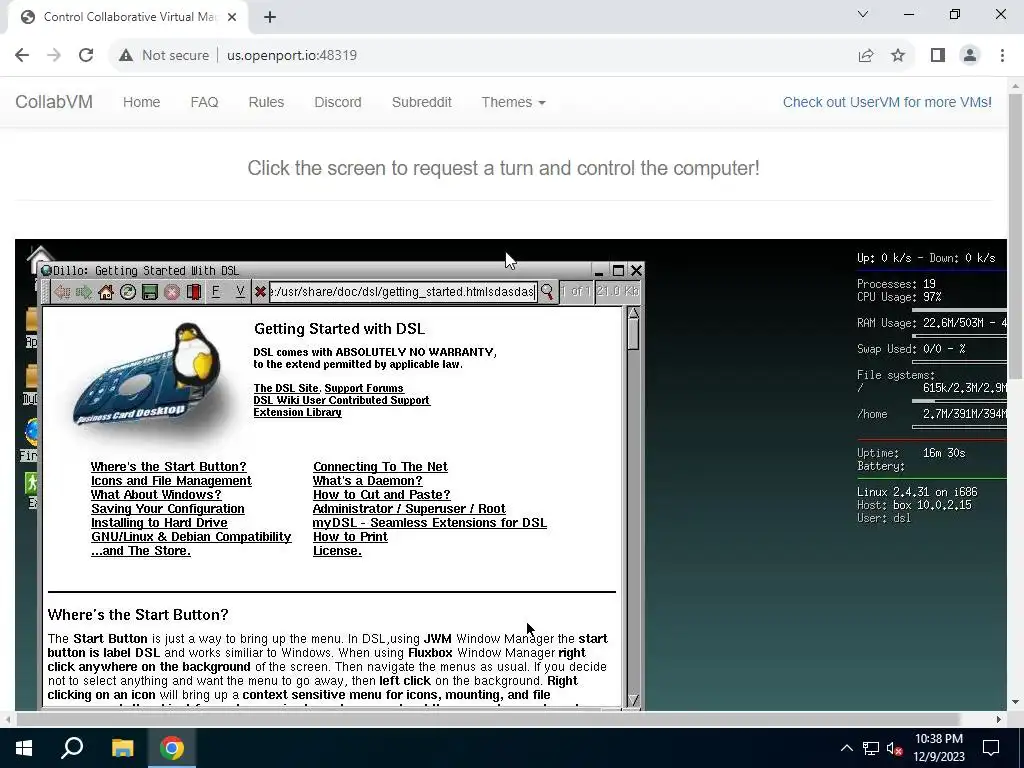Screen dimensions: 1024x768
Task: Close the Control Collaborative Virtual tab
Action: tap(232, 17)
